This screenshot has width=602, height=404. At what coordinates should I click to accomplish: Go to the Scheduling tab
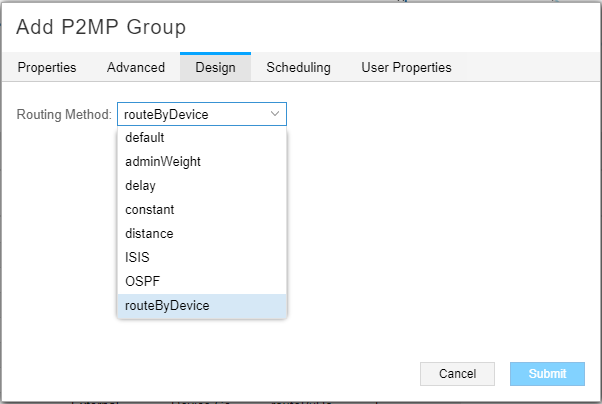point(298,67)
